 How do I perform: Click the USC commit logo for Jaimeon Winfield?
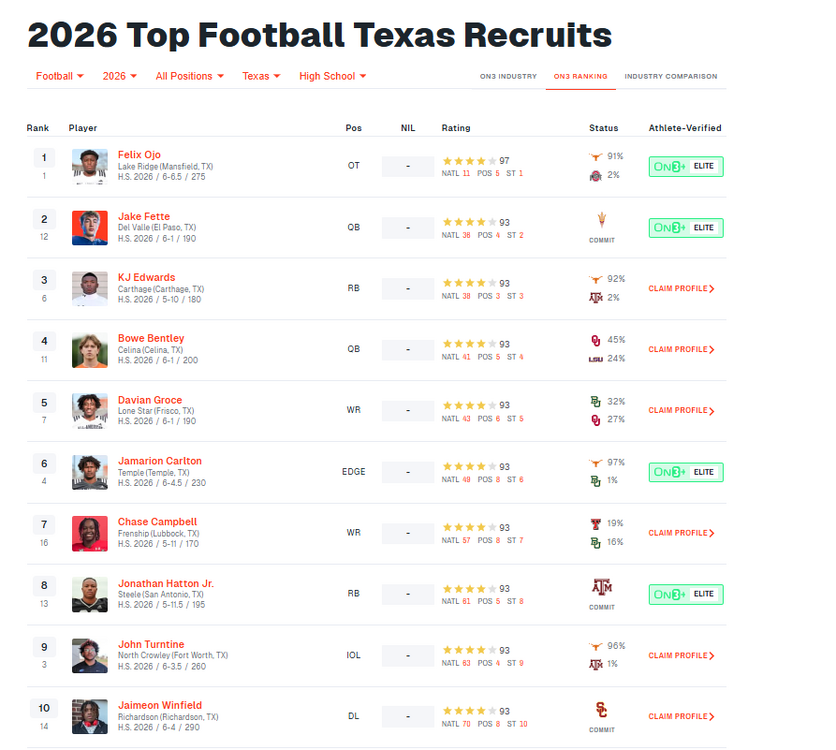601,710
